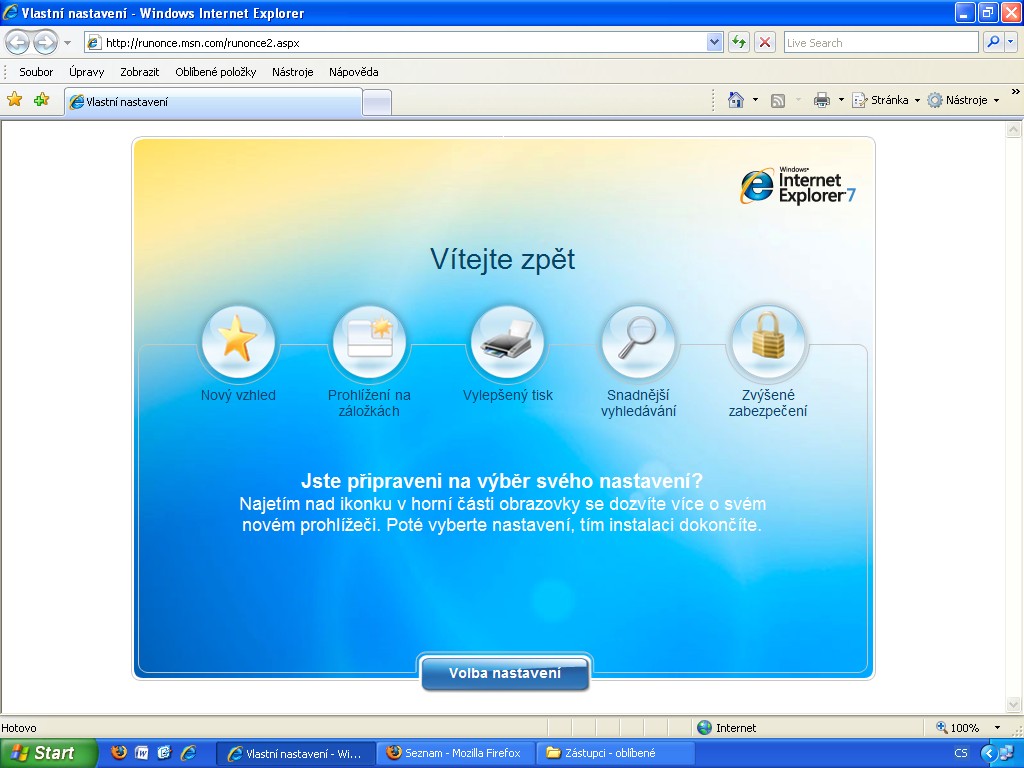
Task: Launch Outlook Express from Quick Launch
Action: [x=165, y=752]
